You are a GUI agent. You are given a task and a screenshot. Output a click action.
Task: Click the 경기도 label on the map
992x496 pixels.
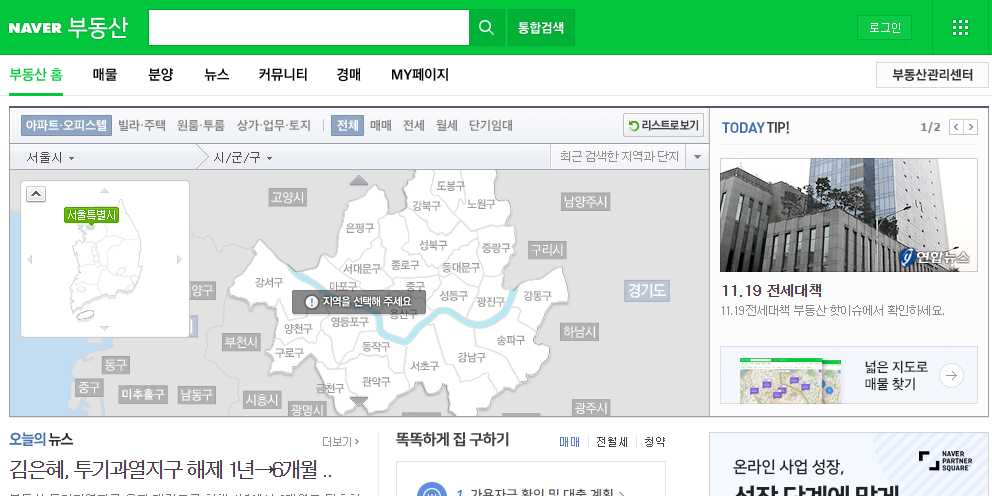[x=647, y=290]
